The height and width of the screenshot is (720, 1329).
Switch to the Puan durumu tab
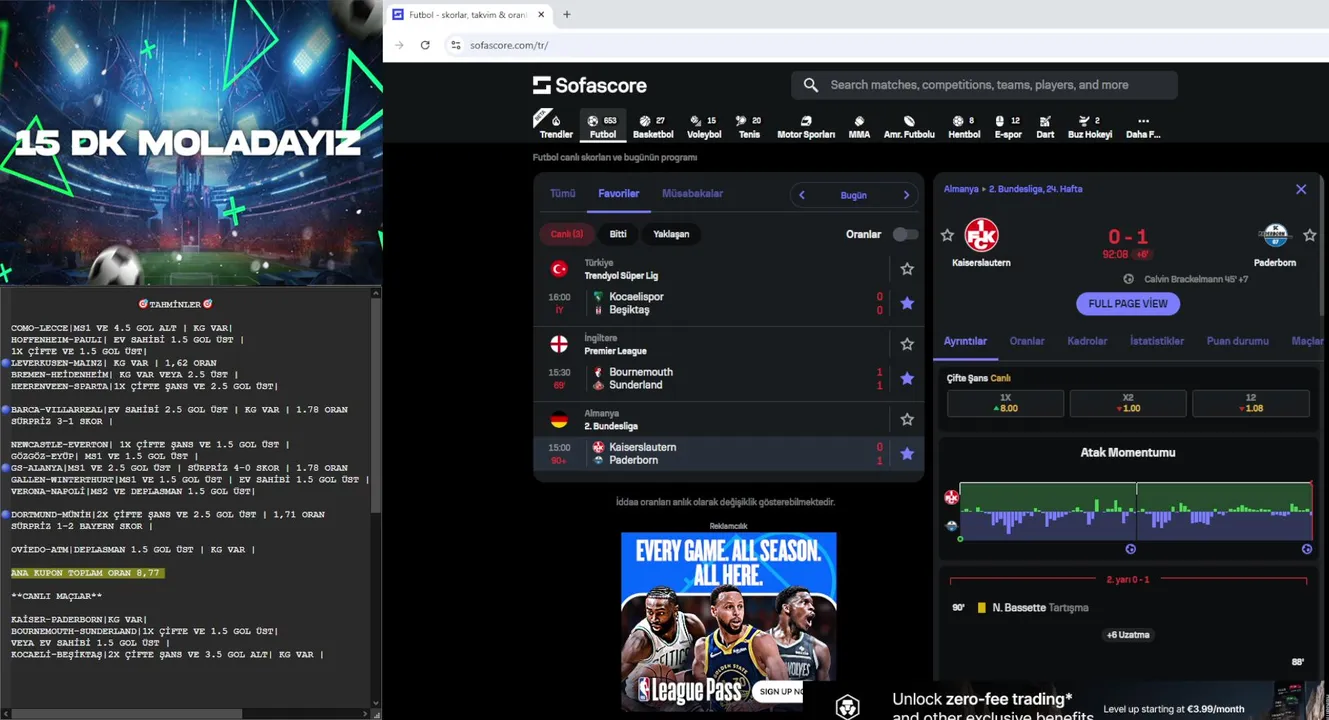coord(1238,341)
